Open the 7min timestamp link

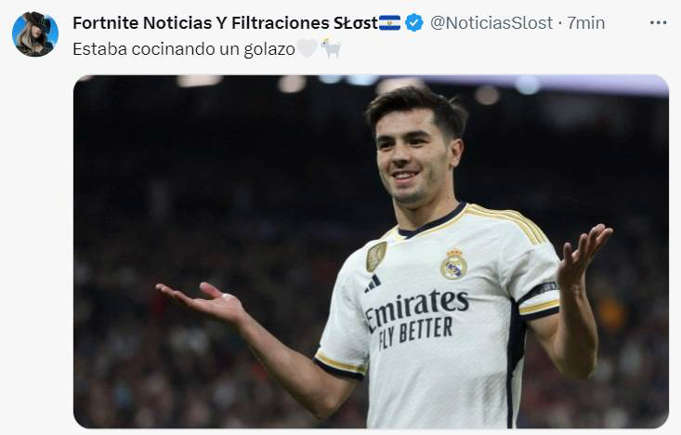586,23
